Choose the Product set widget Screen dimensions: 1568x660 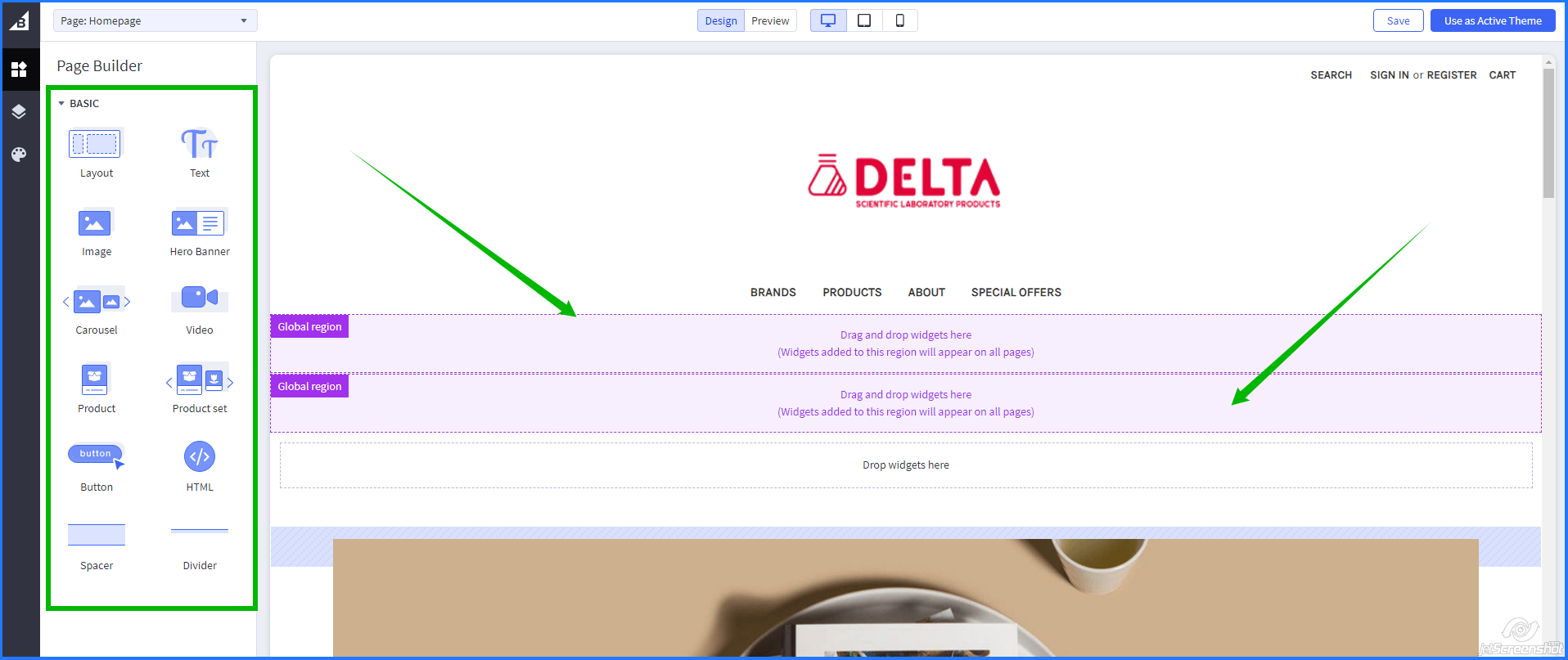[x=199, y=380]
